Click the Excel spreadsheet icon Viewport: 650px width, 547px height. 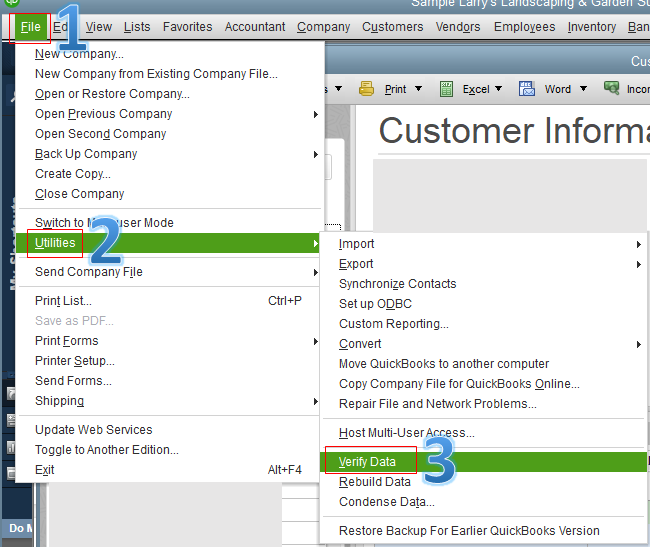pos(446,89)
